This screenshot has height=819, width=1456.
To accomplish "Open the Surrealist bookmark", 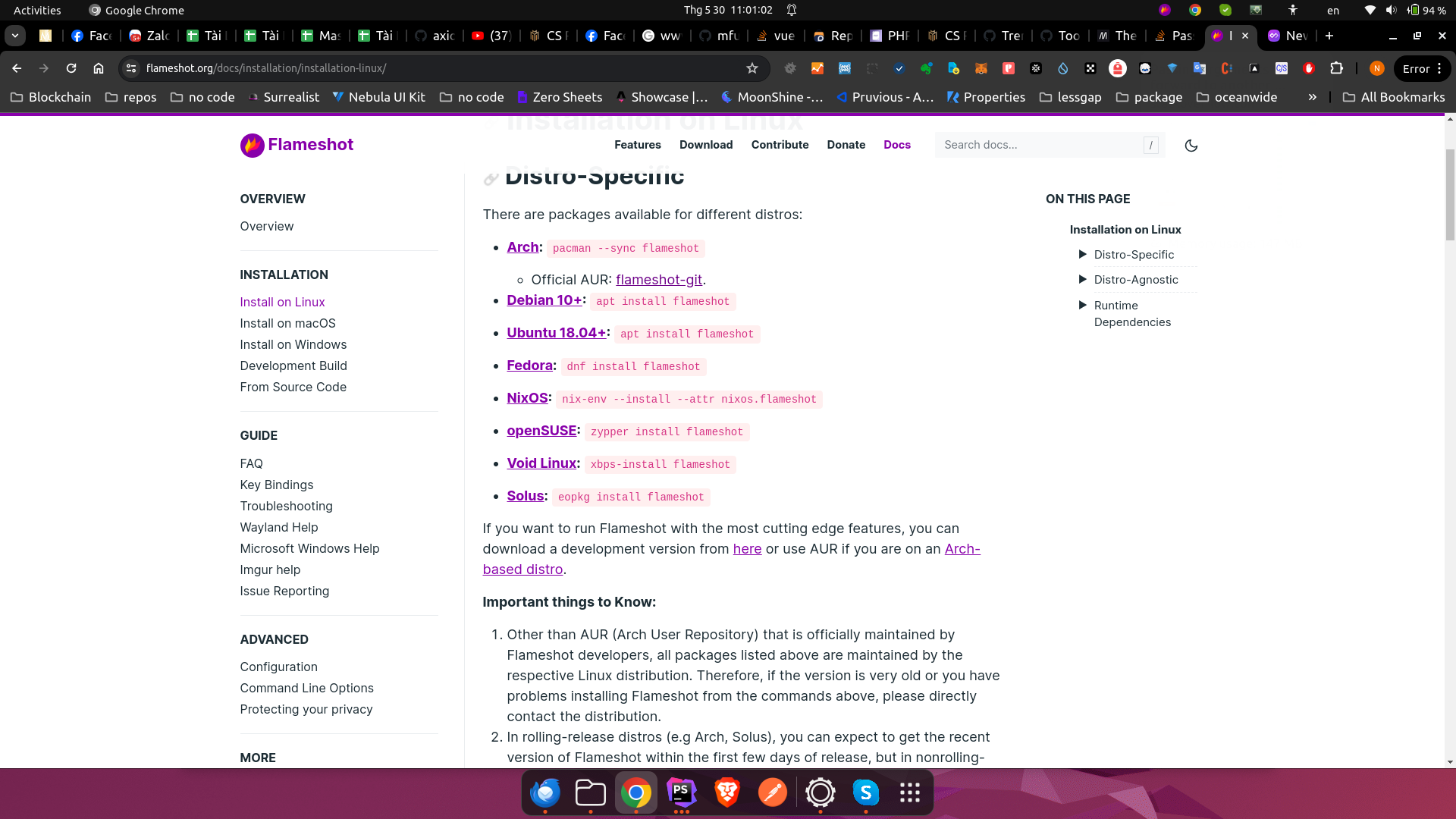I will [284, 97].
